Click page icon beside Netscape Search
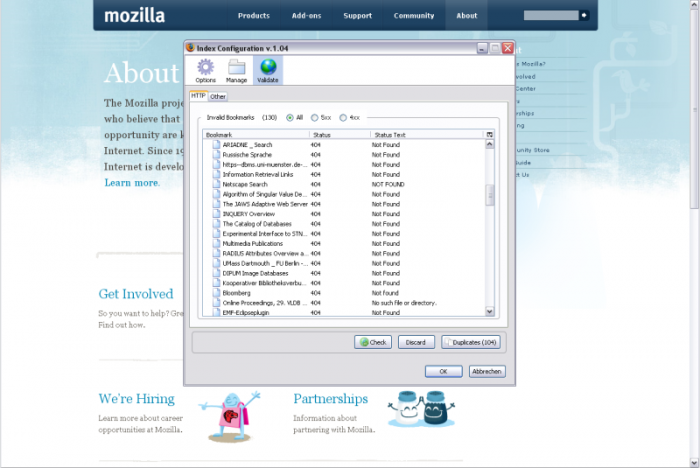The width and height of the screenshot is (700, 468). click(x=217, y=184)
